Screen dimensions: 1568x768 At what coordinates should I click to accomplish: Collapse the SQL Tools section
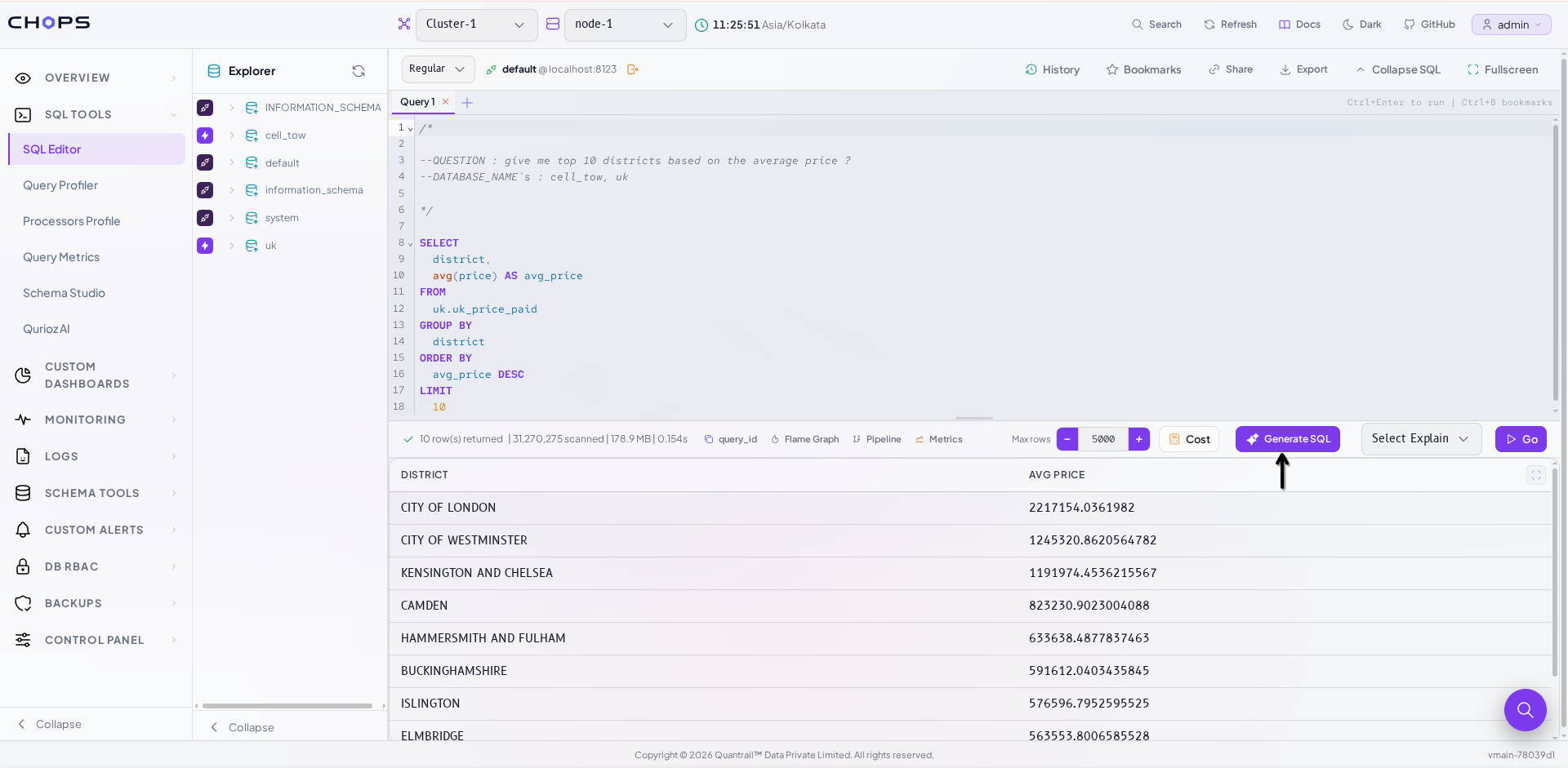click(x=96, y=114)
